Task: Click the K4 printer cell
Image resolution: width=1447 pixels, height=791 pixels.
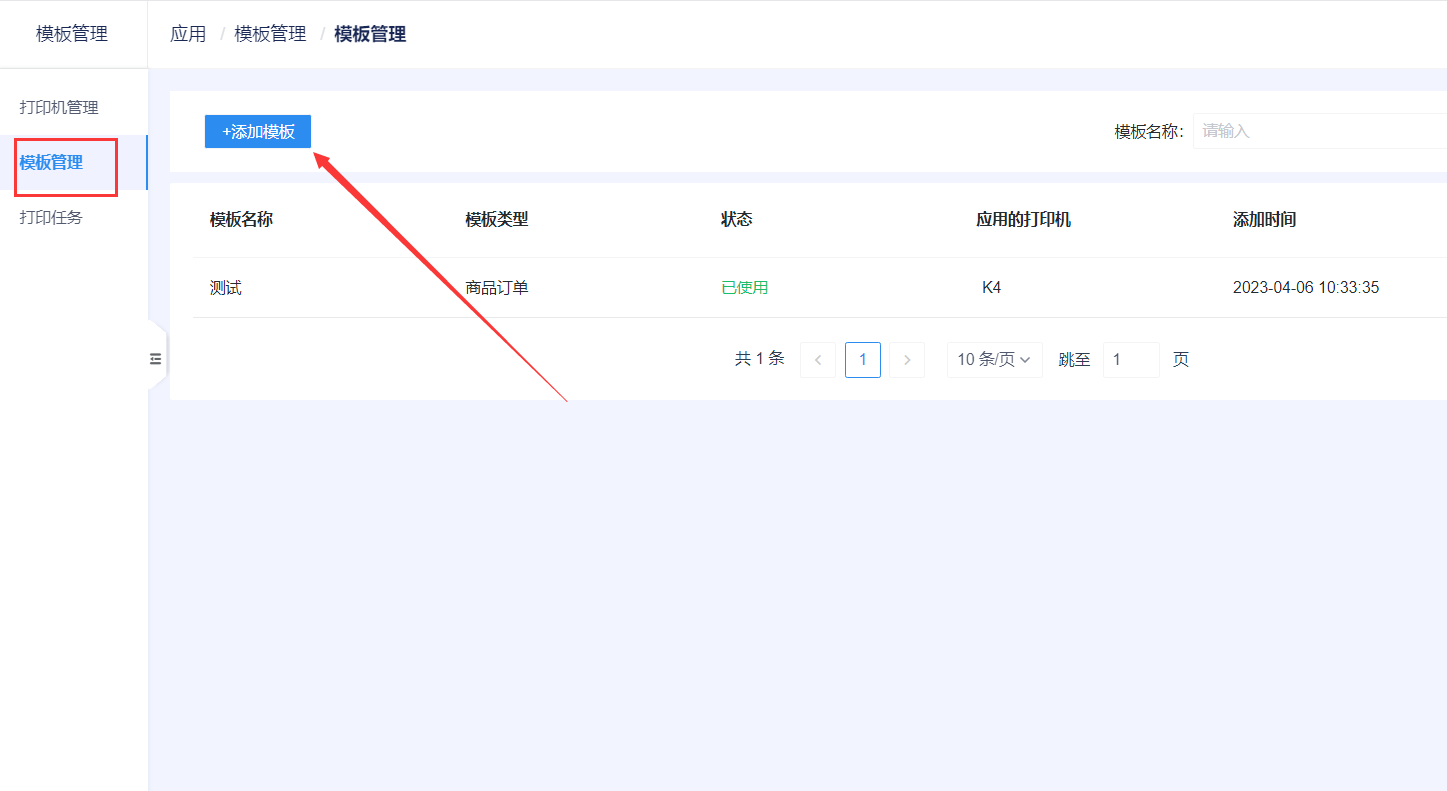Action: point(991,288)
